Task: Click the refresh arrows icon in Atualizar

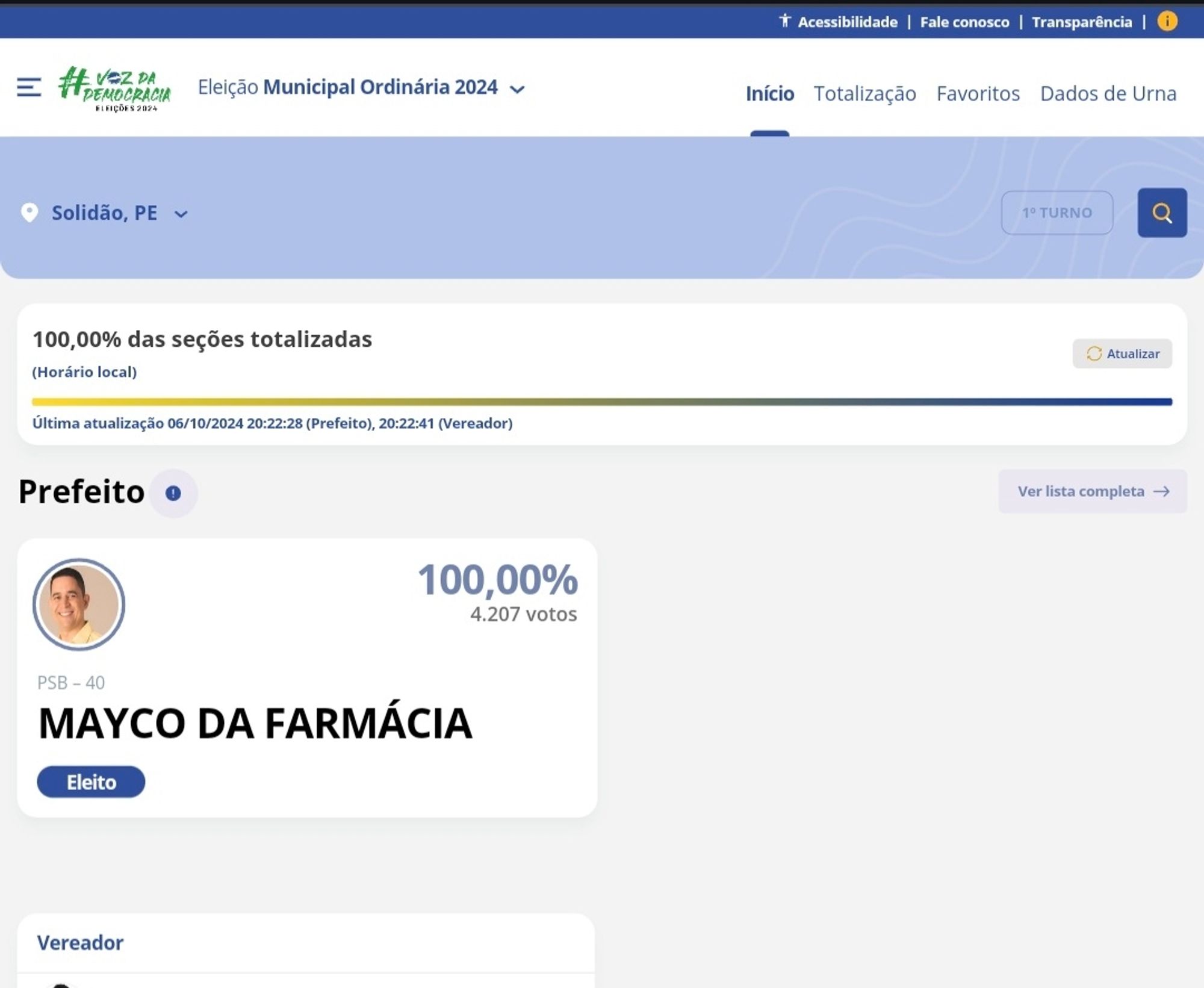Action: click(x=1094, y=353)
